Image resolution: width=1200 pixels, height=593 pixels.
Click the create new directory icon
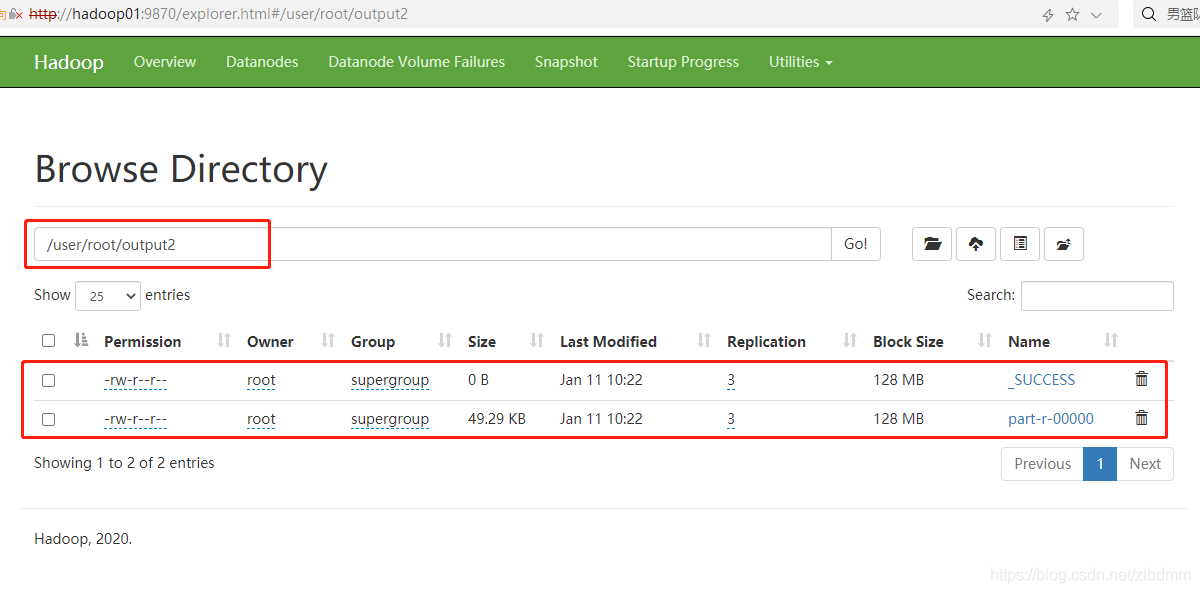(1064, 244)
